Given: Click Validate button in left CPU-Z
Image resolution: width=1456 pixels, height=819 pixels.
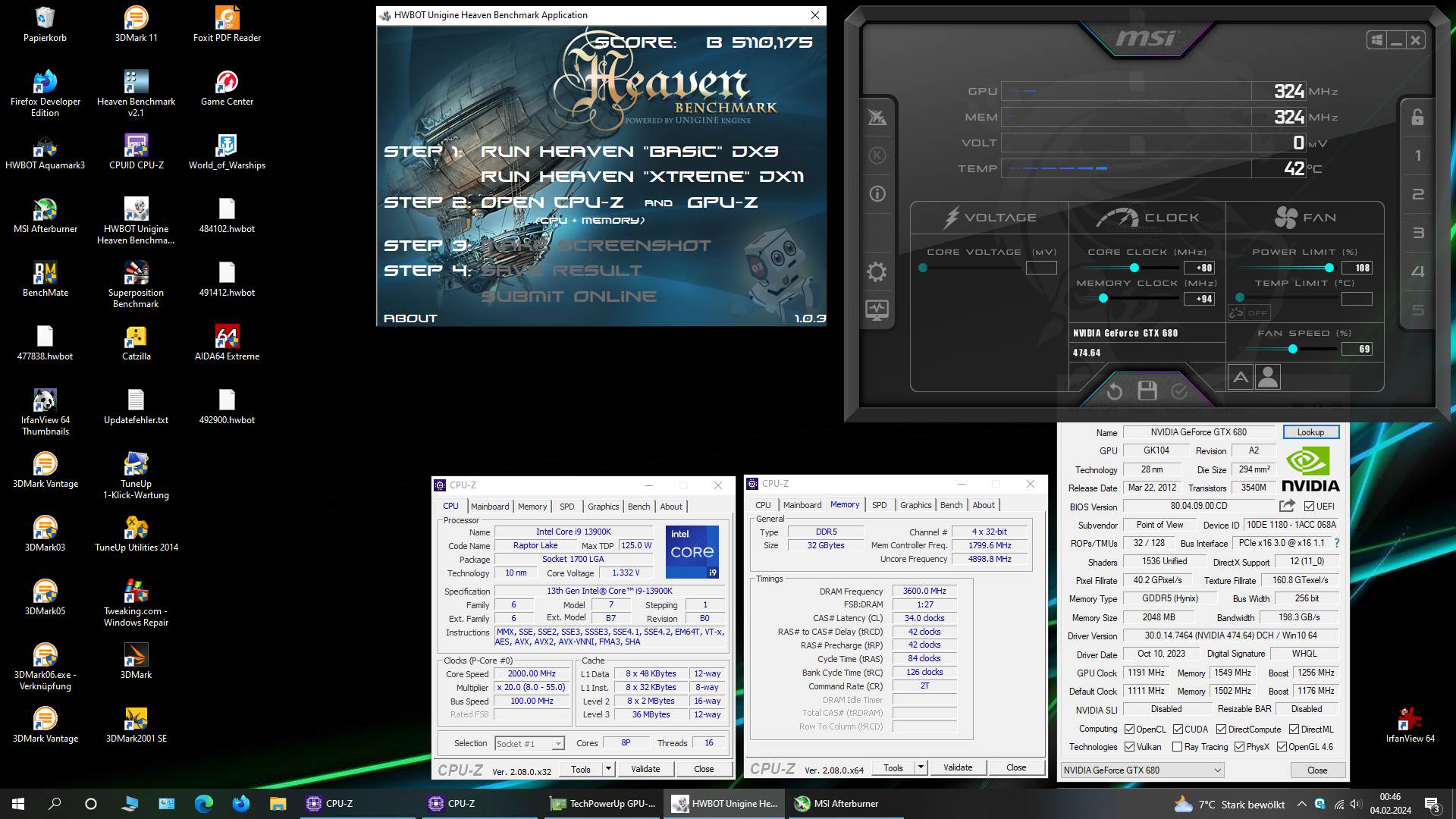Looking at the screenshot, I should tap(645, 768).
